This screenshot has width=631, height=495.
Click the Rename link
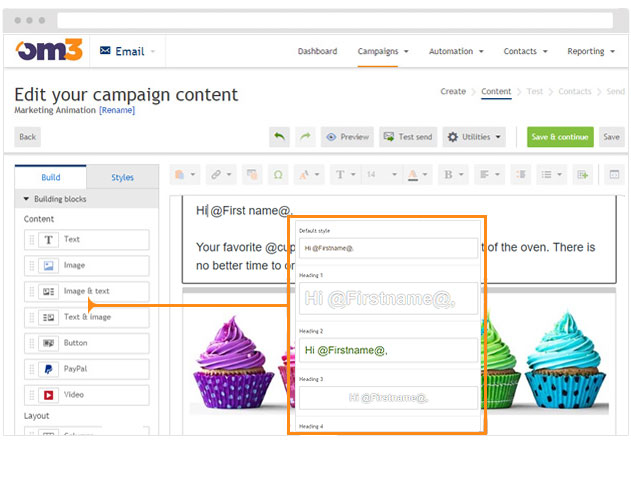[116, 110]
